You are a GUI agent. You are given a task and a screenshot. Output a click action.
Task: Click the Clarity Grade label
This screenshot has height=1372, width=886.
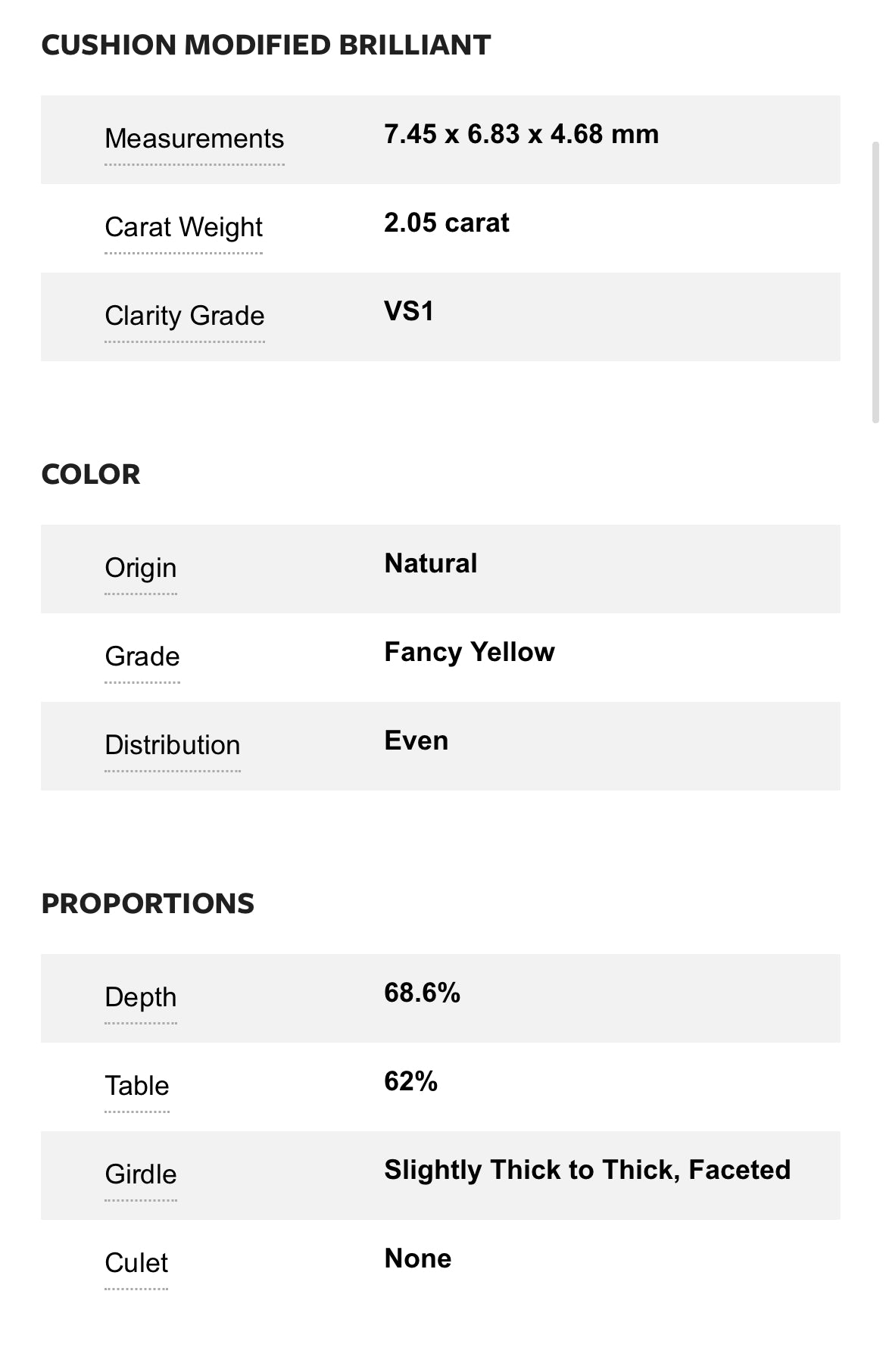click(x=184, y=316)
